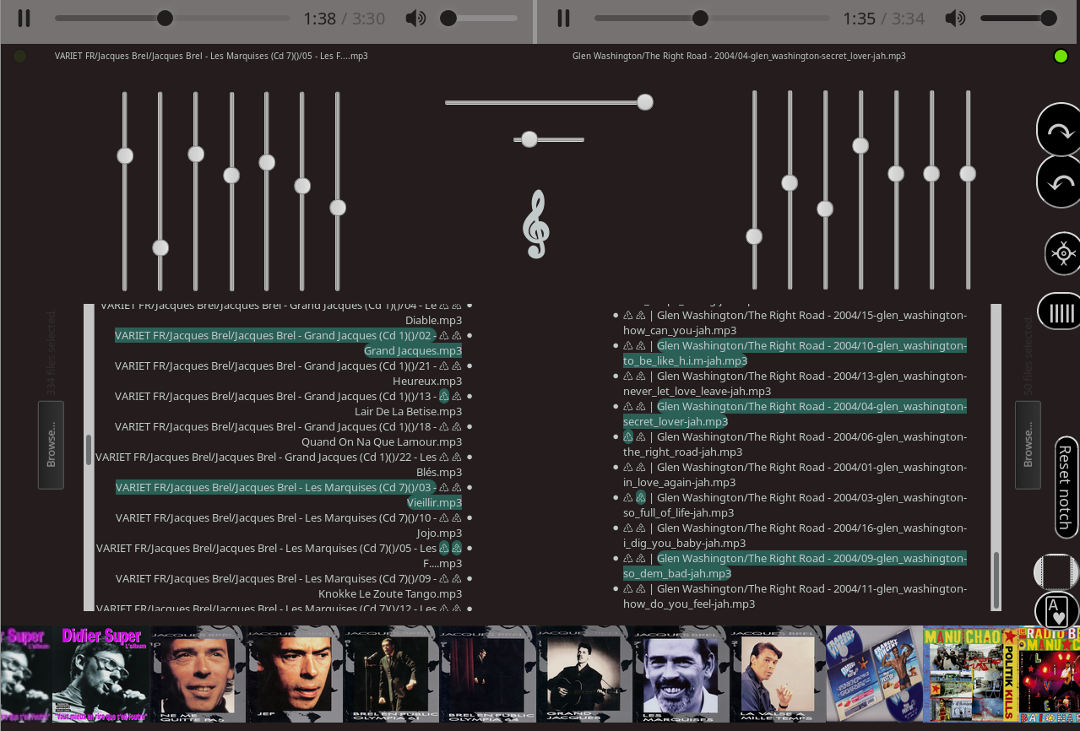This screenshot has height=731, width=1080.
Task: Toggle highlighted marker icon on the_right_road-jah.mp3 row
Action: [x=628, y=437]
